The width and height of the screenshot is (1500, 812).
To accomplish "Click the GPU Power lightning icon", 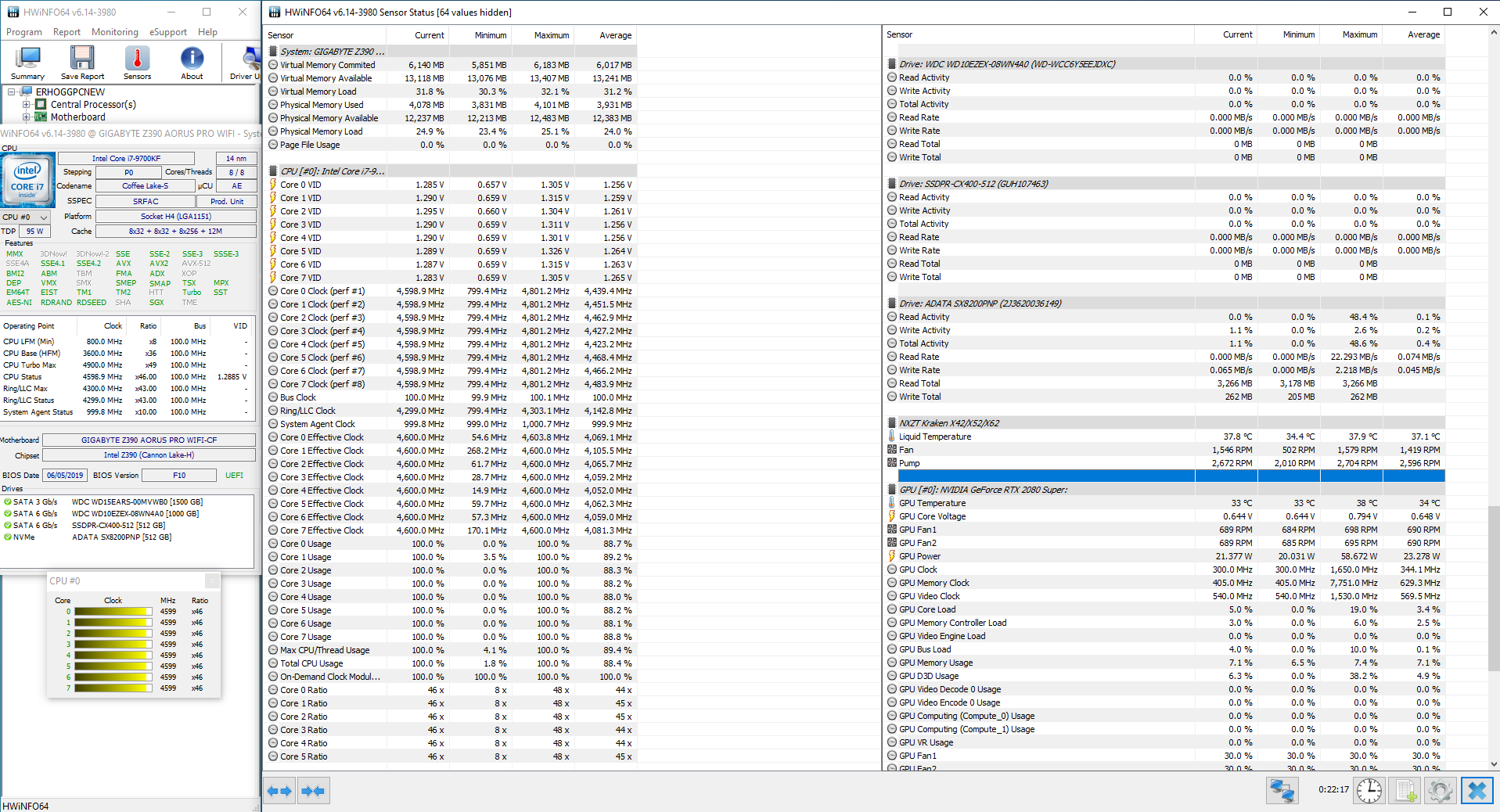I will tap(892, 556).
